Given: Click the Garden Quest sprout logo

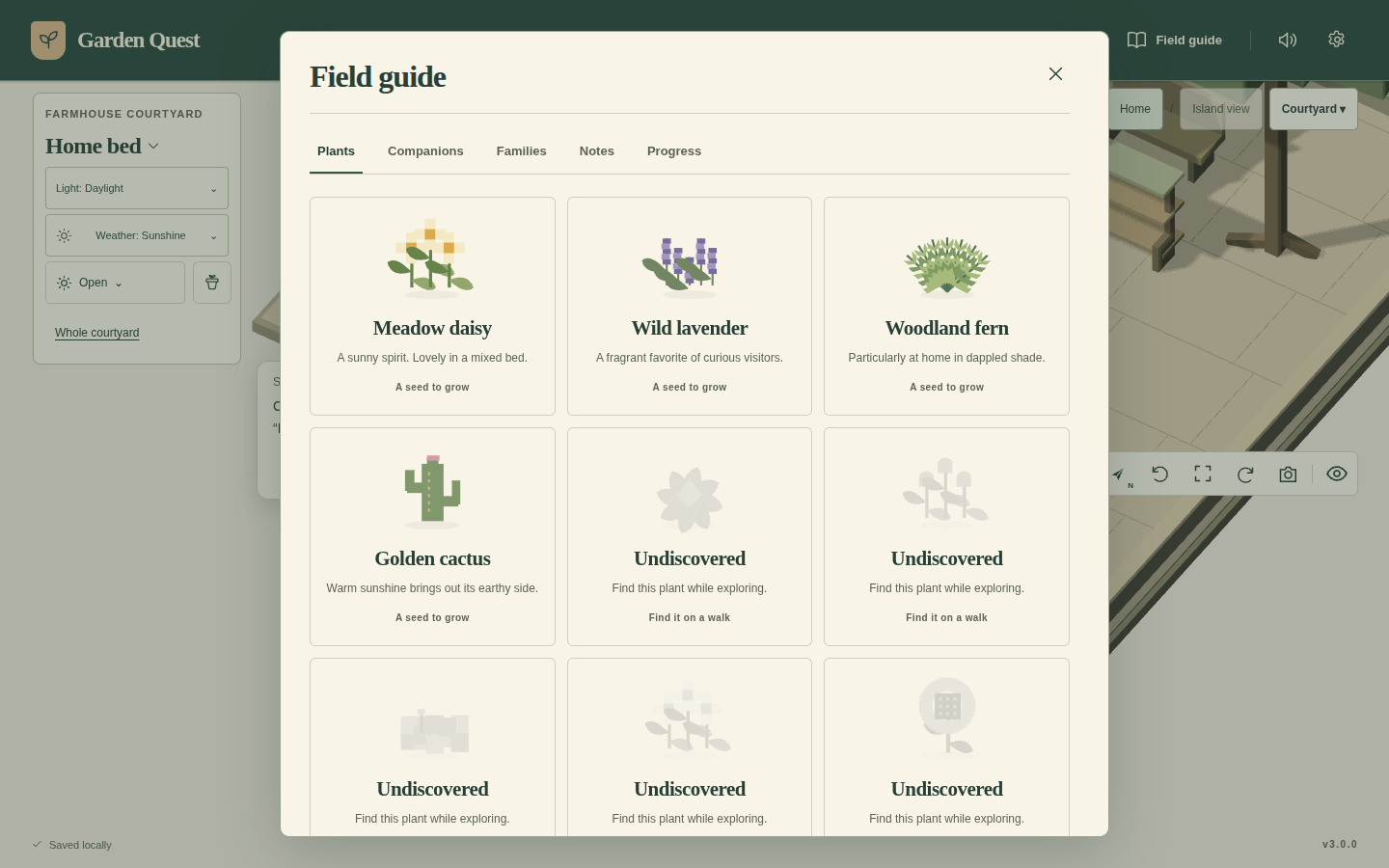Looking at the screenshot, I should 48,41.
